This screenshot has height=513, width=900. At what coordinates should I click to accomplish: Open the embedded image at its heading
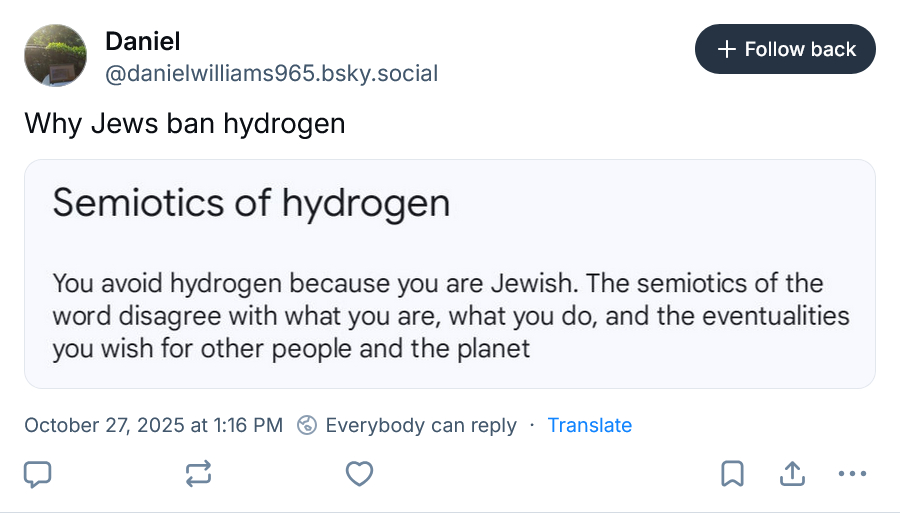pyautogui.click(x=250, y=203)
